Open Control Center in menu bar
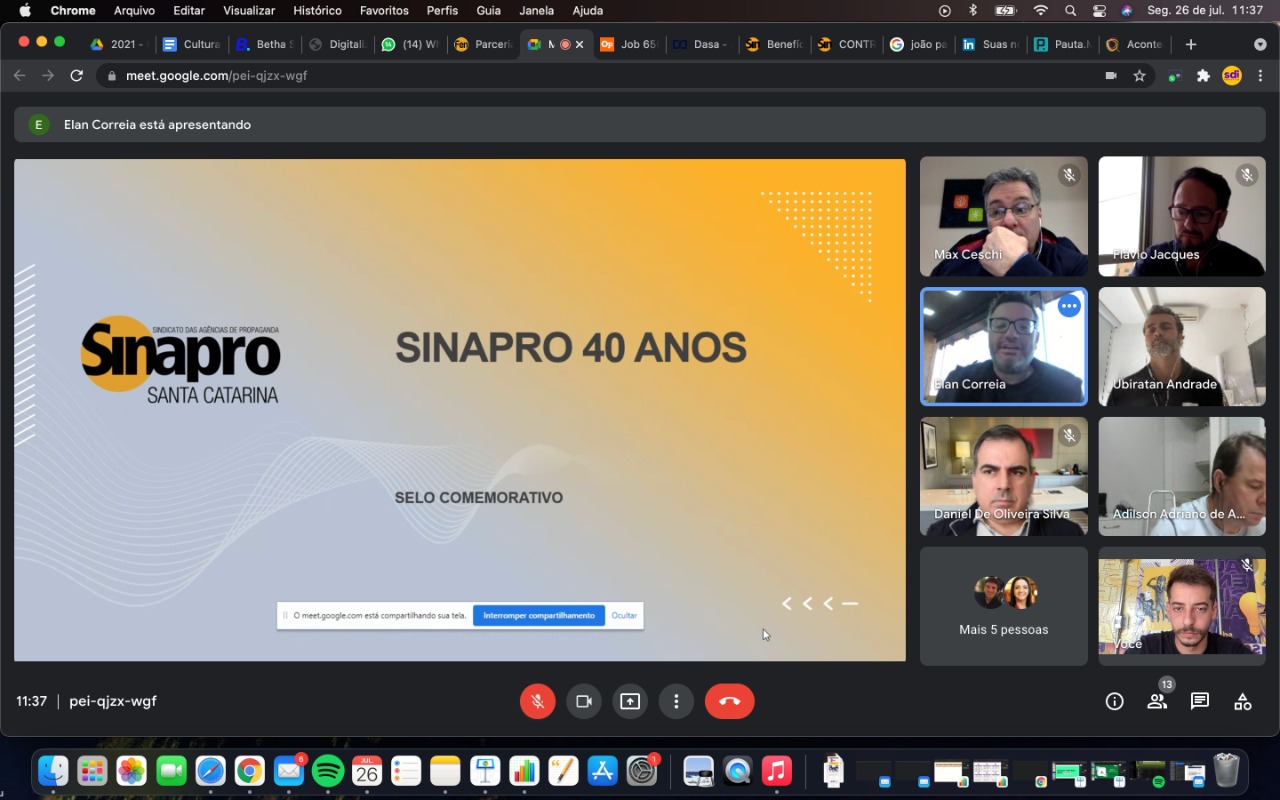The width and height of the screenshot is (1280, 800). 1099,11
